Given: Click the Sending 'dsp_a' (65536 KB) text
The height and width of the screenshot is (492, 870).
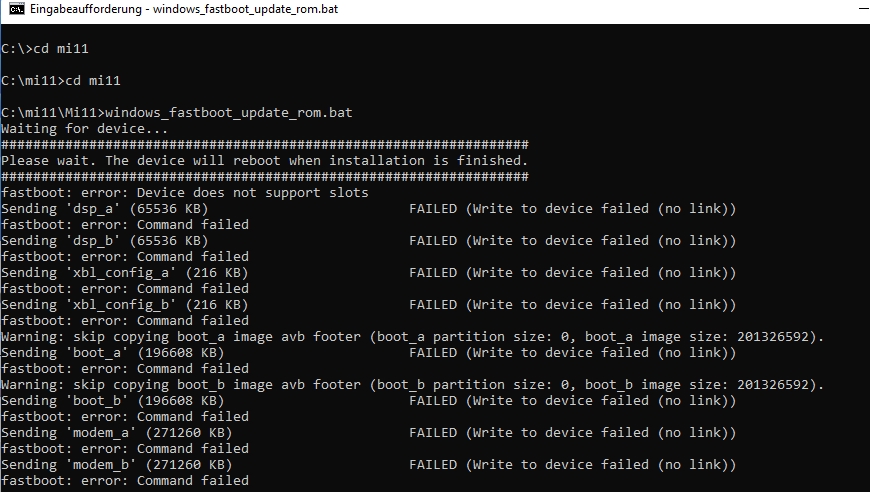Looking at the screenshot, I should (104, 209).
